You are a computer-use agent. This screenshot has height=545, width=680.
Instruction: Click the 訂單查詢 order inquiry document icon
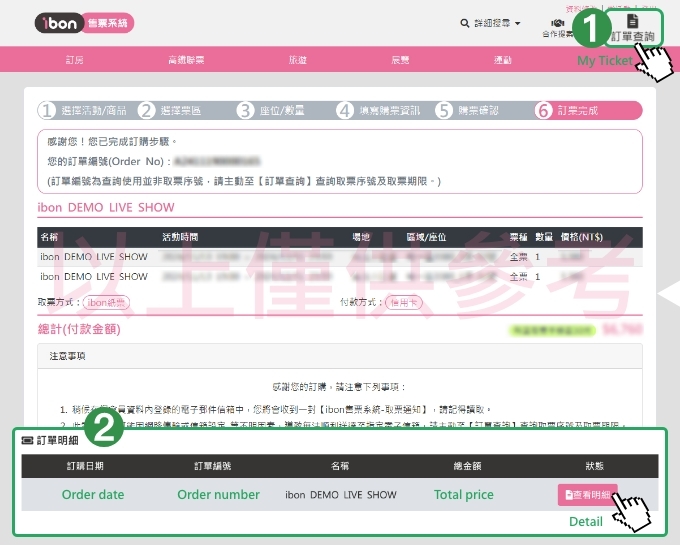pyautogui.click(x=631, y=21)
